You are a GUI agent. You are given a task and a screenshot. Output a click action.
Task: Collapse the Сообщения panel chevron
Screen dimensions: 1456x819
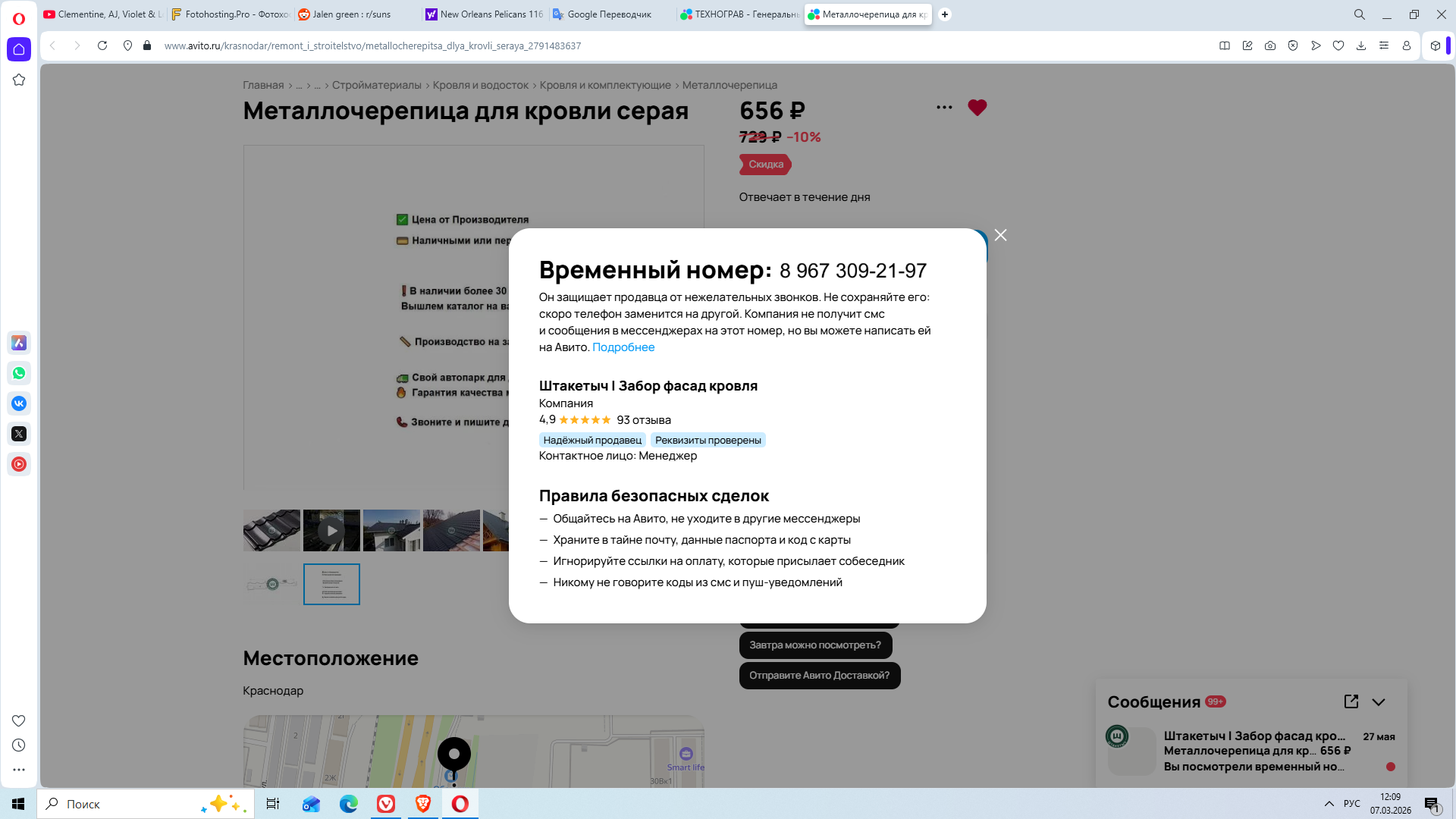click(x=1379, y=702)
